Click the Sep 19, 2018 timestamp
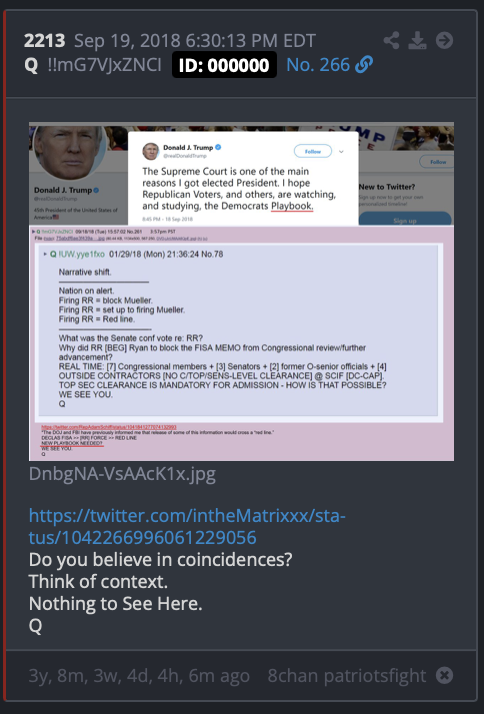484x714 pixels. tap(195, 41)
